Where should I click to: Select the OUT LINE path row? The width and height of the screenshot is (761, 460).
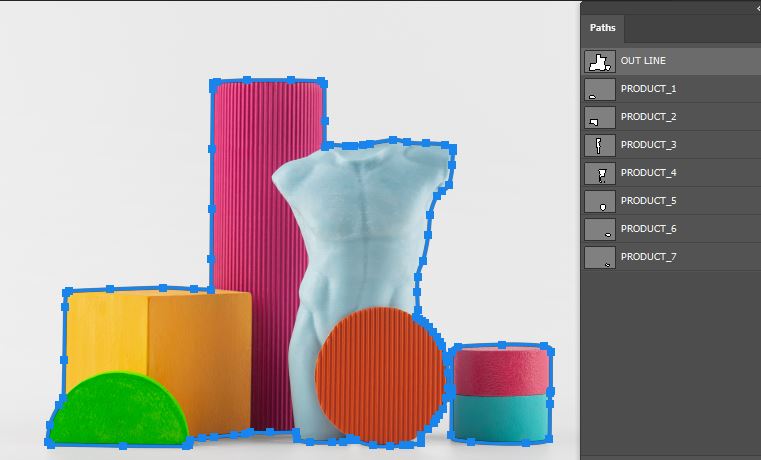tap(671, 61)
